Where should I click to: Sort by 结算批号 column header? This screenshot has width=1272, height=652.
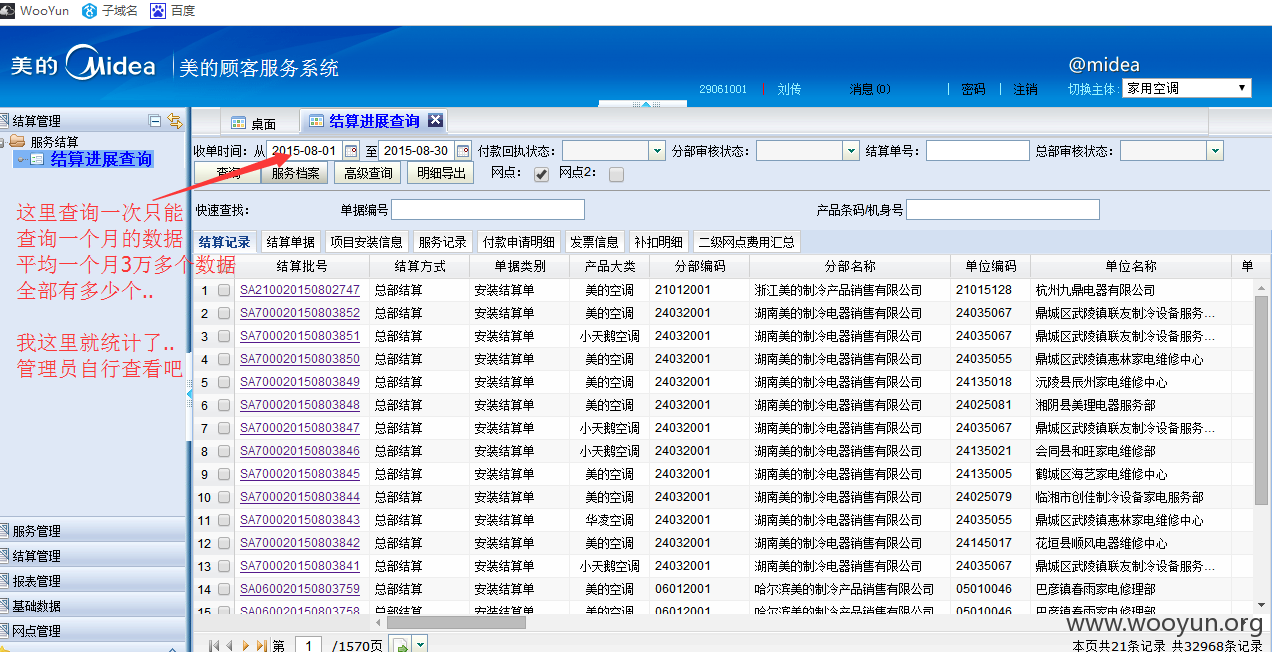coord(302,266)
